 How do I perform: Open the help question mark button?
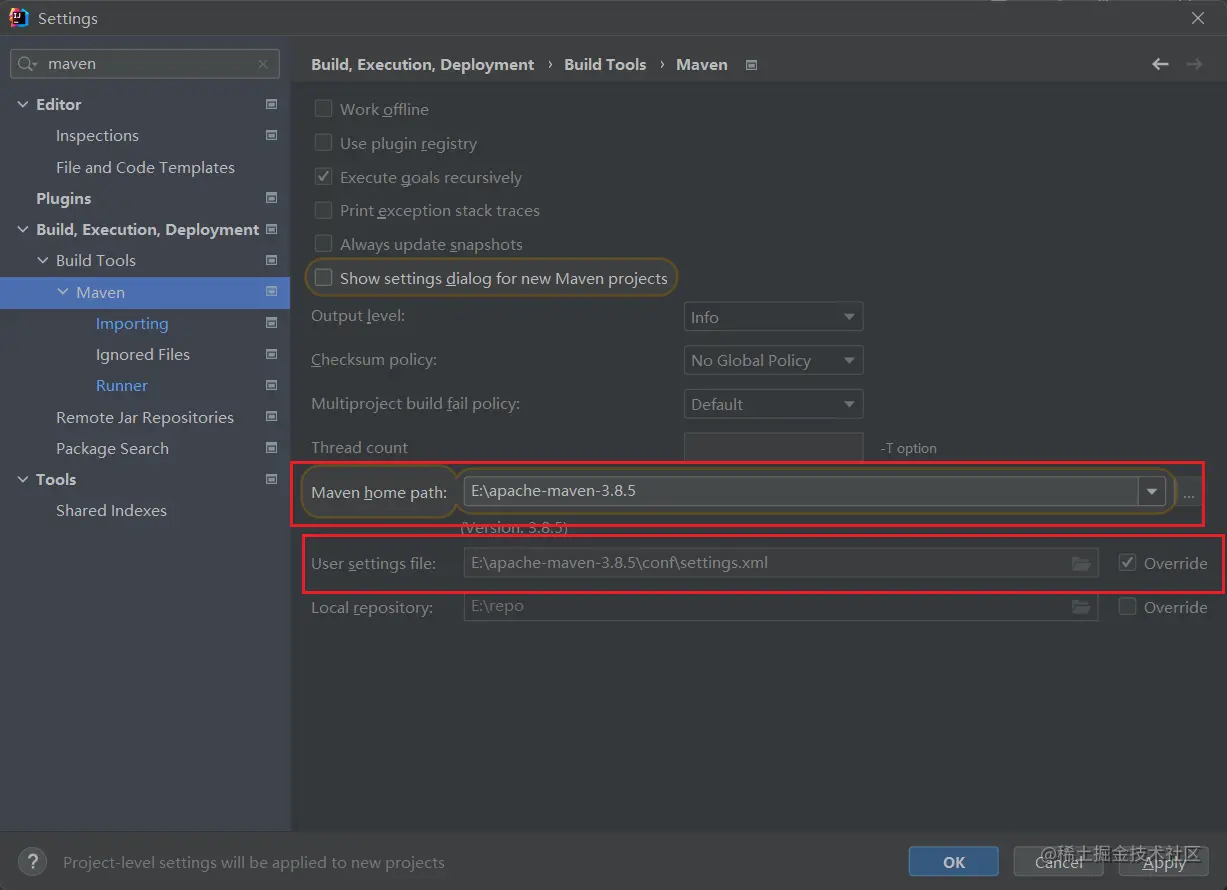32,861
